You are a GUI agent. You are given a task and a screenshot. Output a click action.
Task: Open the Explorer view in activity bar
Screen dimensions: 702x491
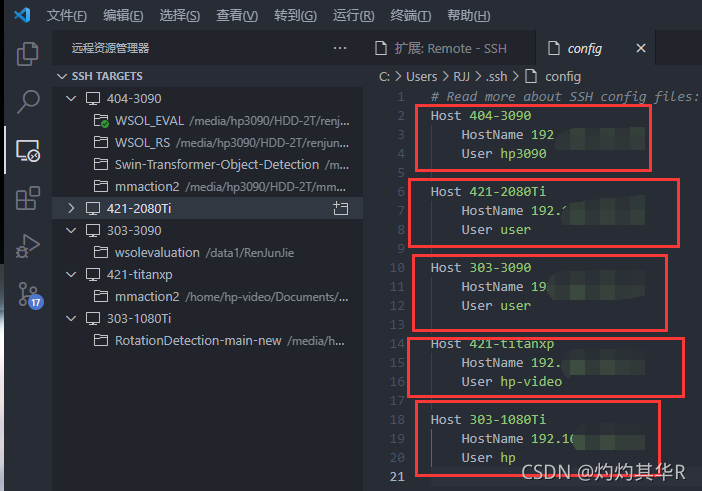[27, 54]
